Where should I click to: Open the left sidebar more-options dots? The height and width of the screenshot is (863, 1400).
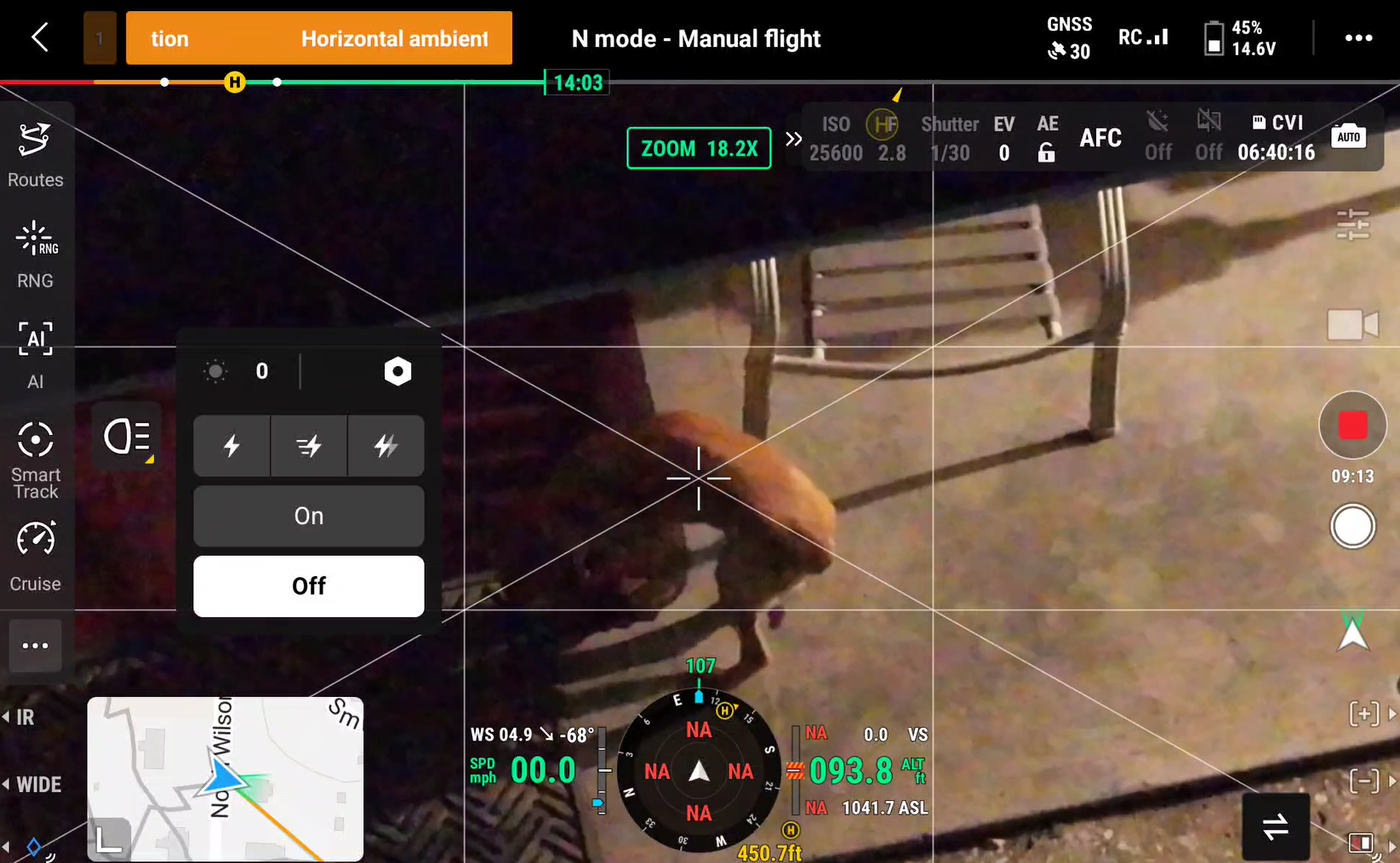click(35, 646)
